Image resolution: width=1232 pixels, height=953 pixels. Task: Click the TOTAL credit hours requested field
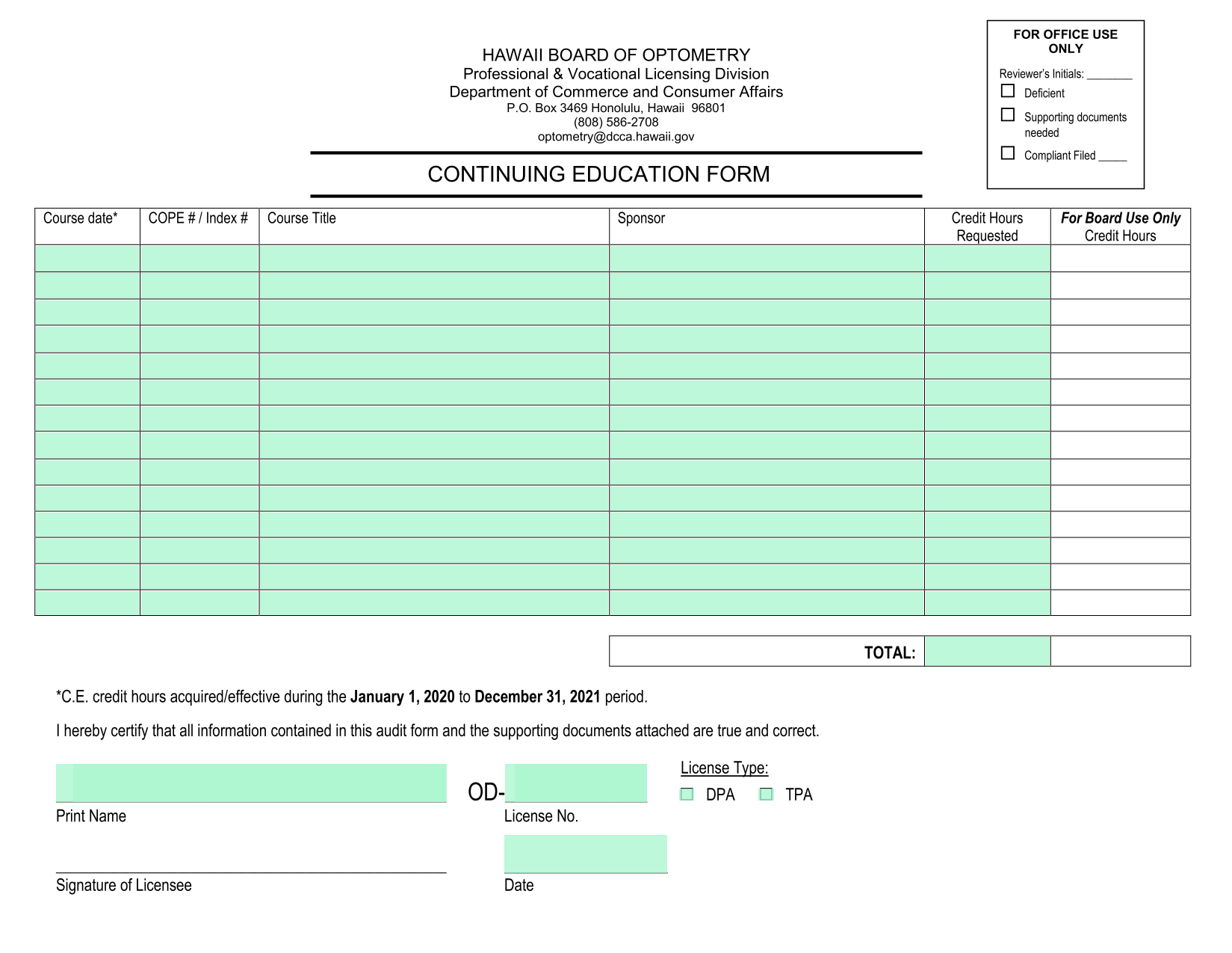coord(987,651)
